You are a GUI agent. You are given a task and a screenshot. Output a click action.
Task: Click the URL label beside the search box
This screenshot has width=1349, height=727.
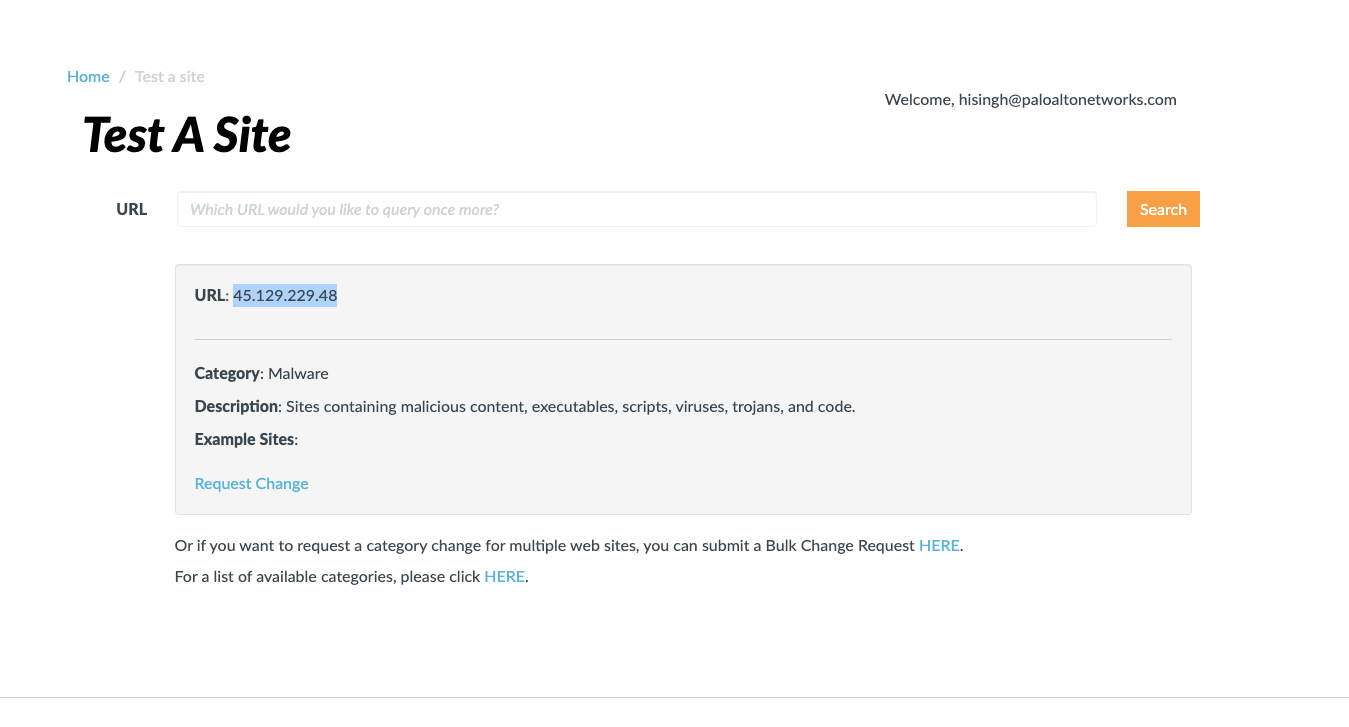tap(131, 209)
